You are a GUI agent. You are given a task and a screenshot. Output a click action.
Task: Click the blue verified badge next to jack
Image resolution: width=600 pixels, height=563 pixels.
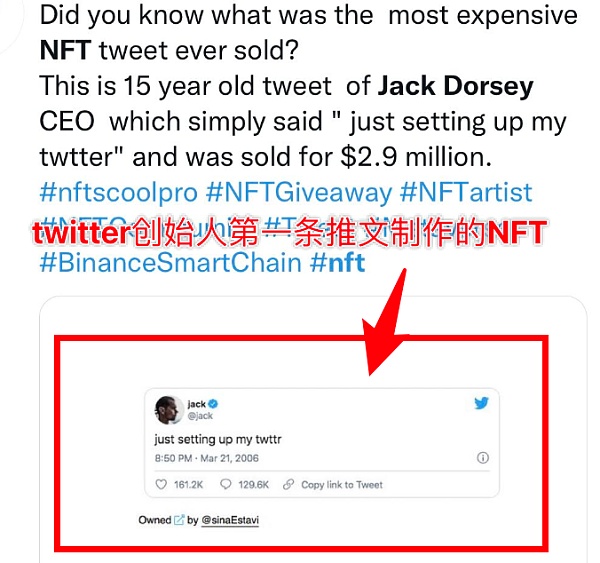pyautogui.click(x=214, y=403)
